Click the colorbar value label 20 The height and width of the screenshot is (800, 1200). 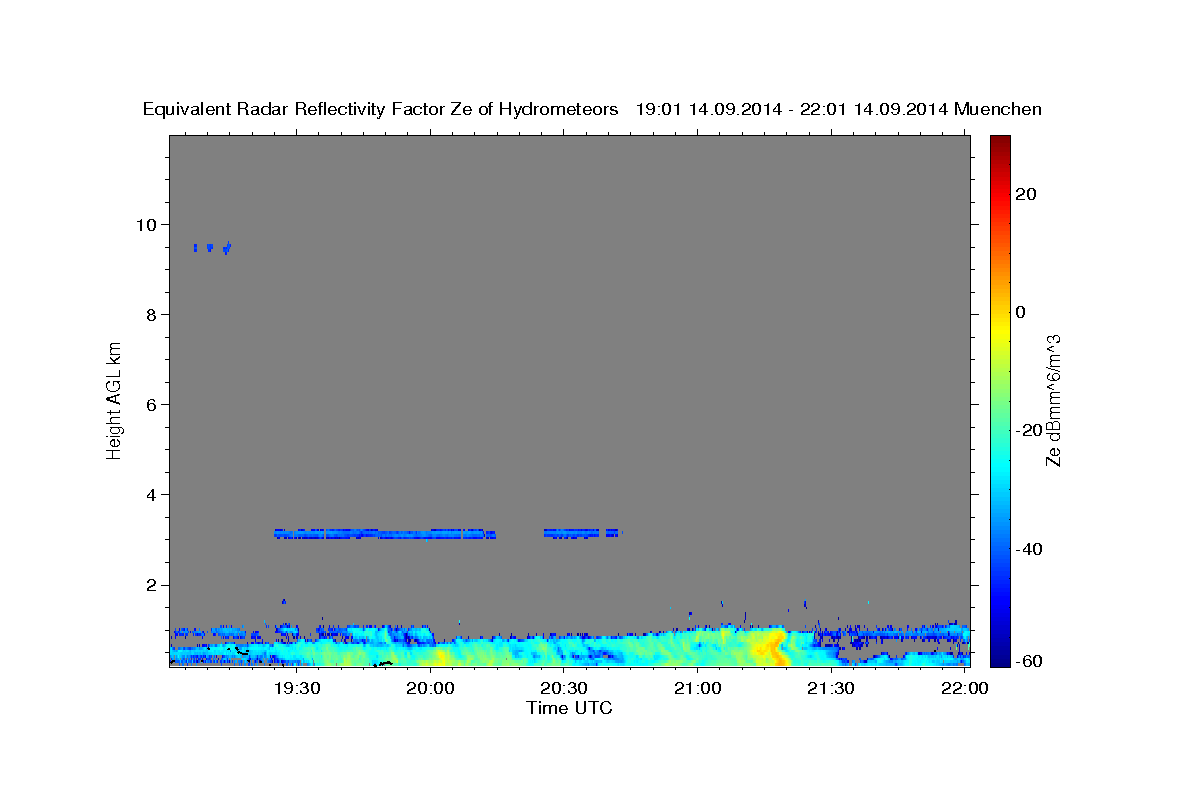pos(1025,194)
